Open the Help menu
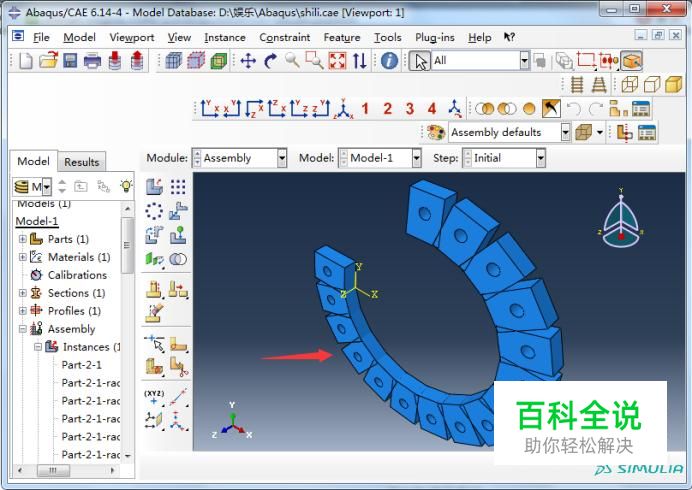 [480, 38]
